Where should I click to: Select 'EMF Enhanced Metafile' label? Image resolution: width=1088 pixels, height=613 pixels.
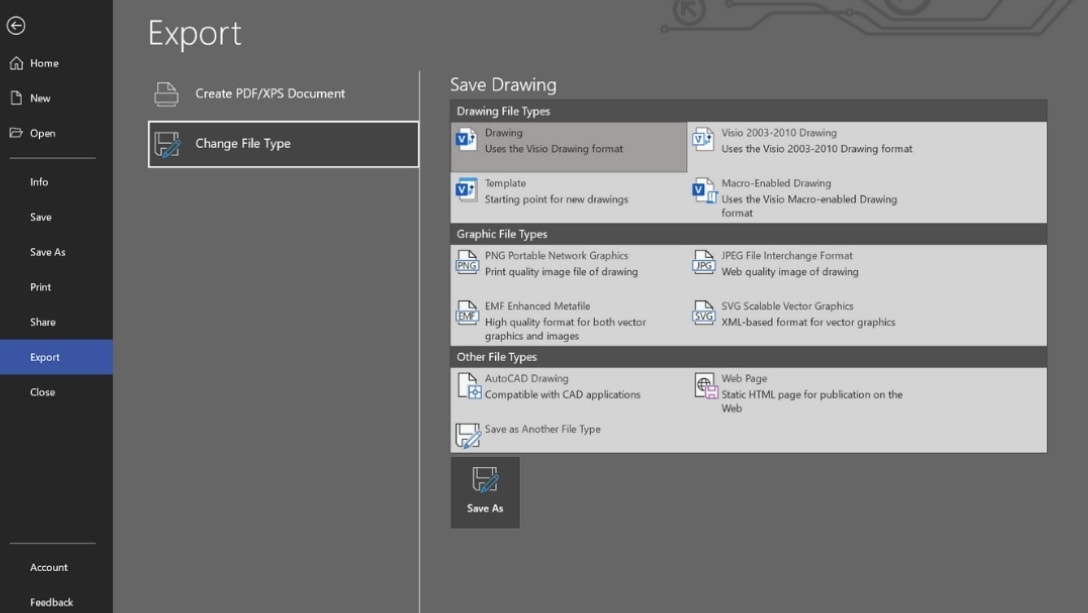[x=538, y=306]
